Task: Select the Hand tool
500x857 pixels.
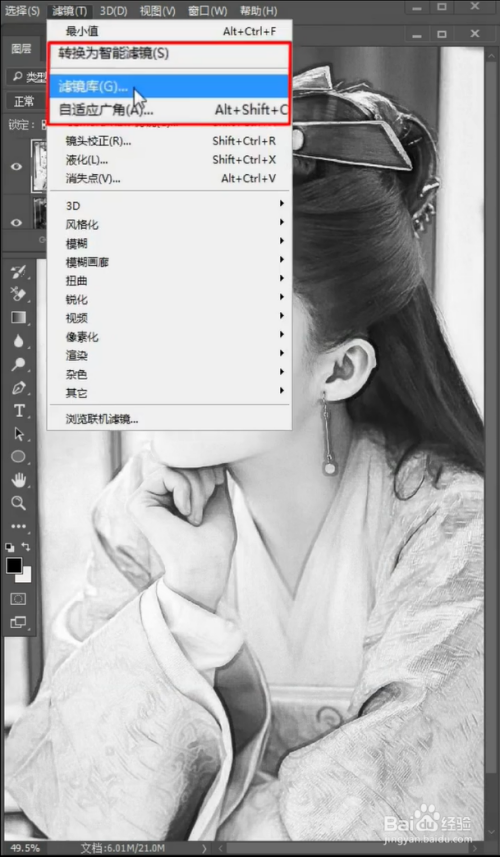Action: coord(19,480)
